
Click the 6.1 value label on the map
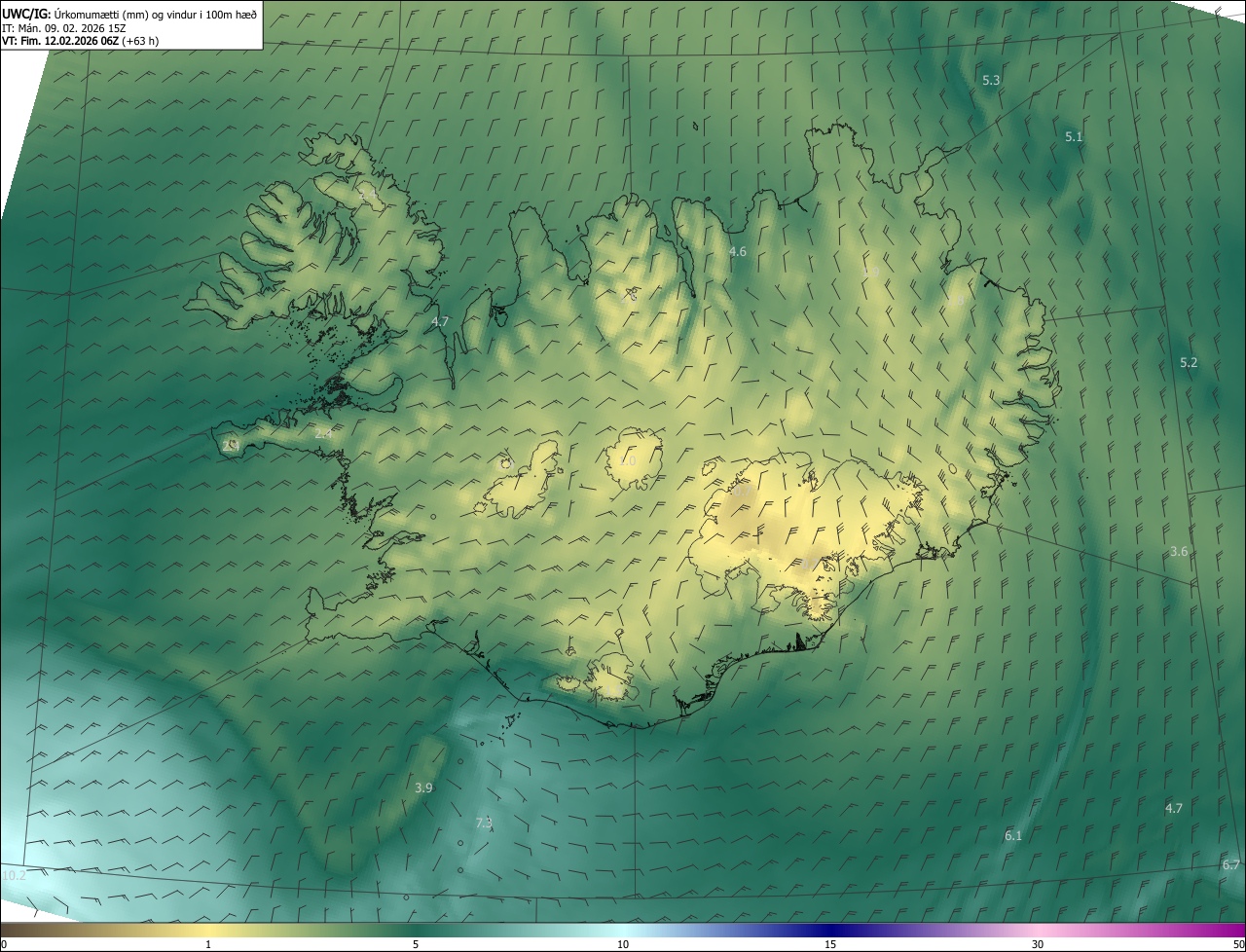click(1013, 836)
